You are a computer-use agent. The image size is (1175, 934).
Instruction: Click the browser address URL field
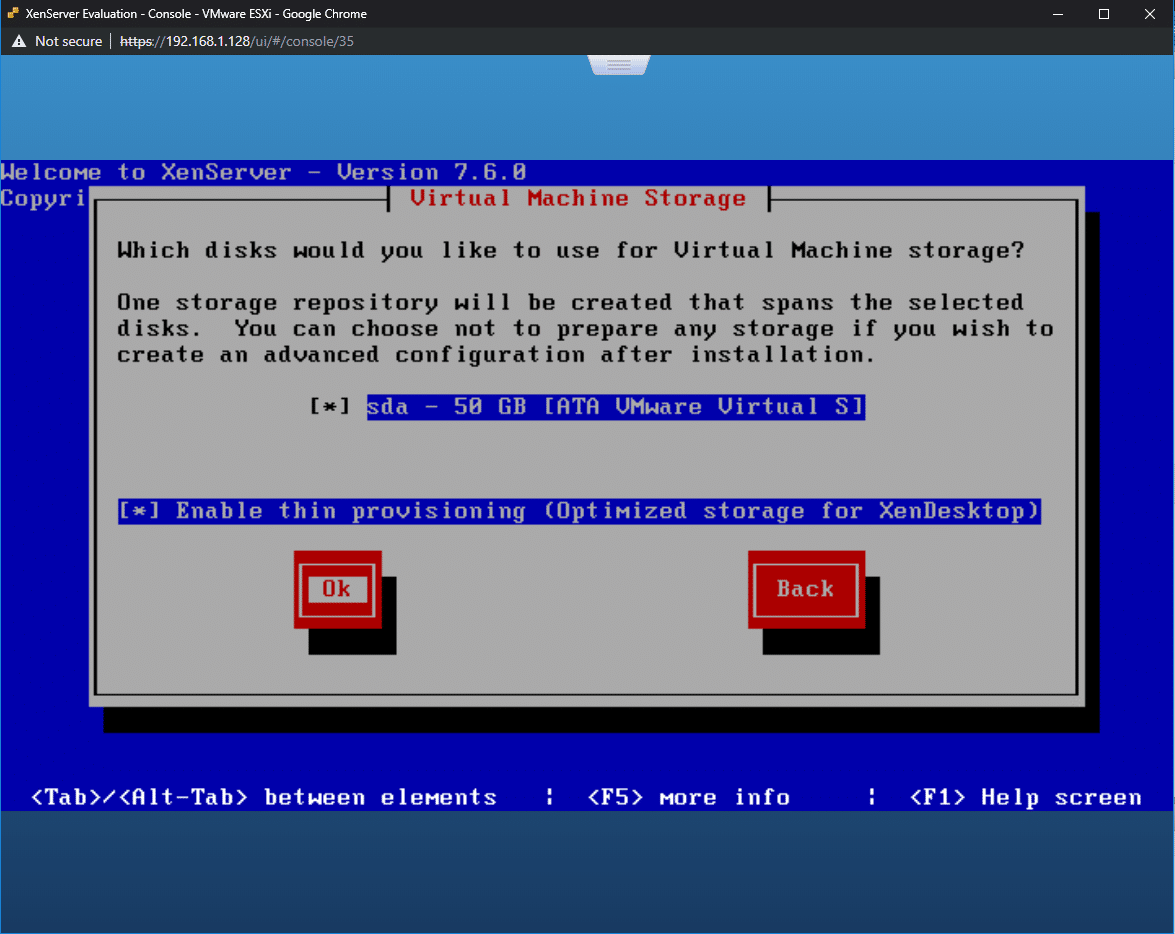click(237, 41)
